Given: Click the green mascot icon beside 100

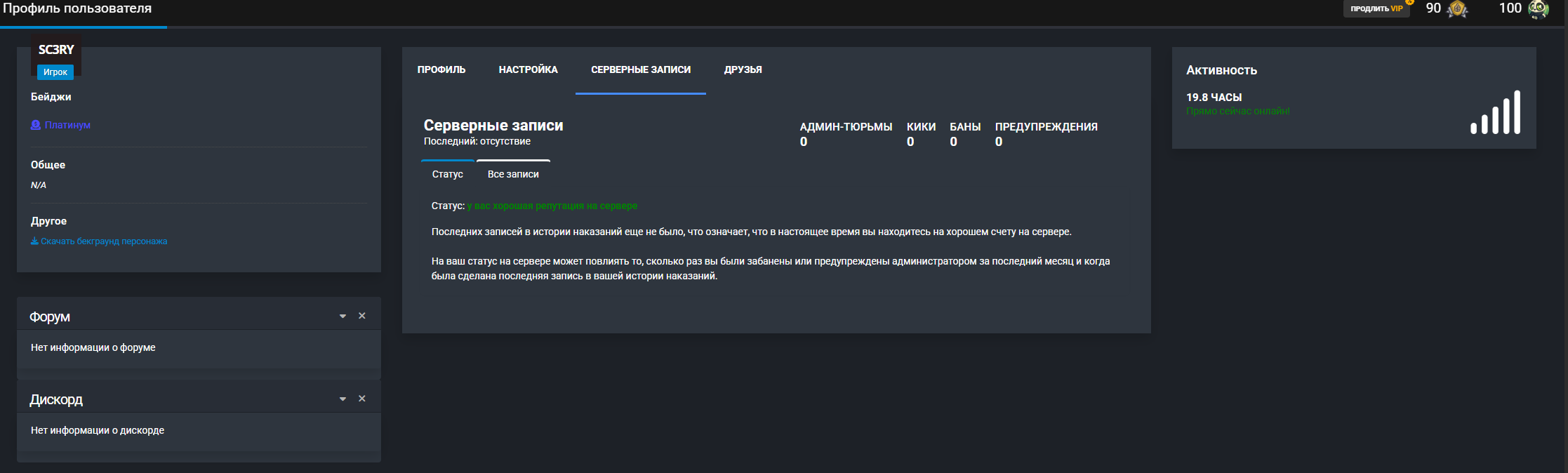Looking at the screenshot, I should pos(1539,9).
